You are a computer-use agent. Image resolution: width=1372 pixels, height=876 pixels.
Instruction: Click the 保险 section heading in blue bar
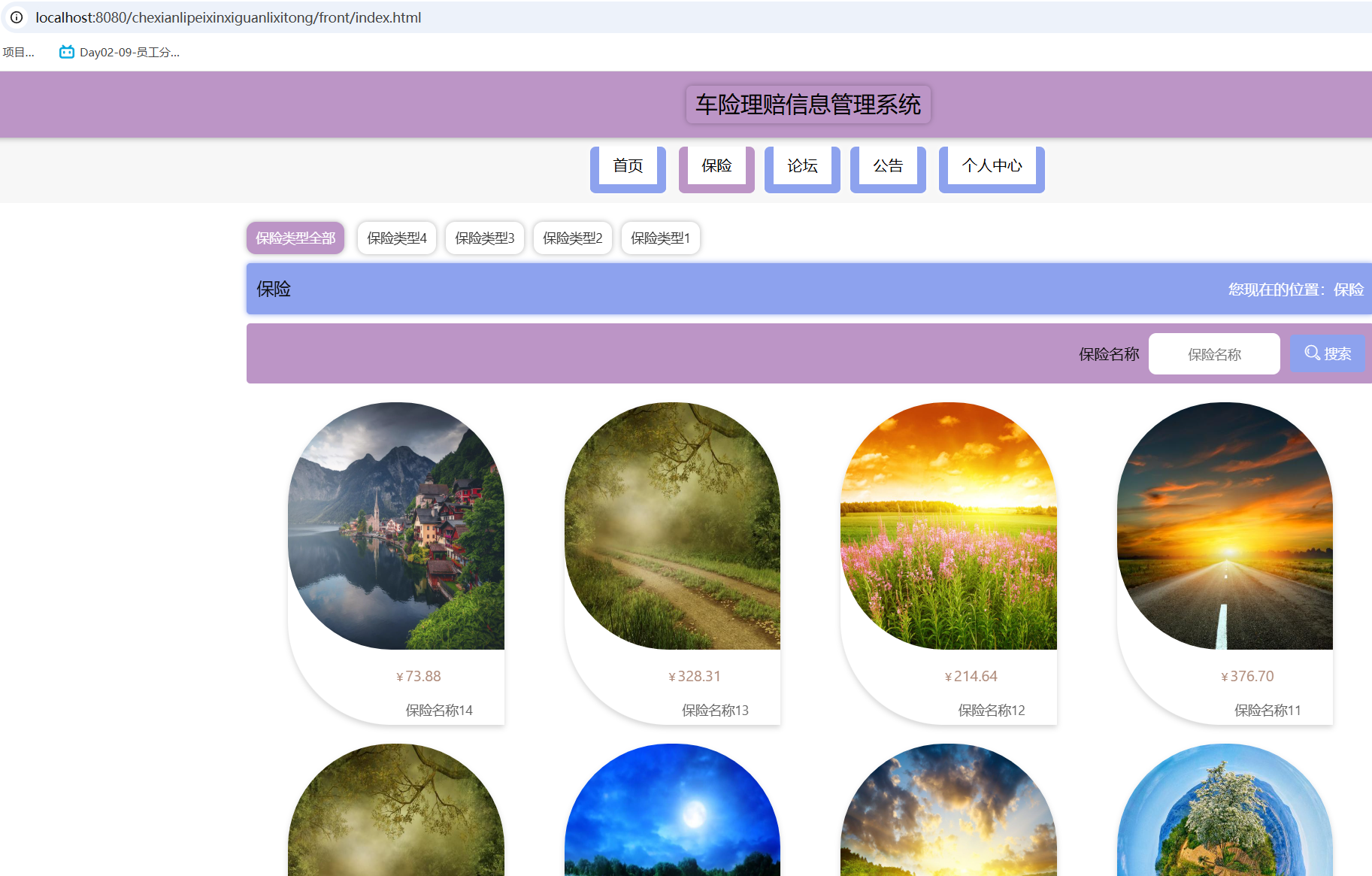tap(274, 289)
